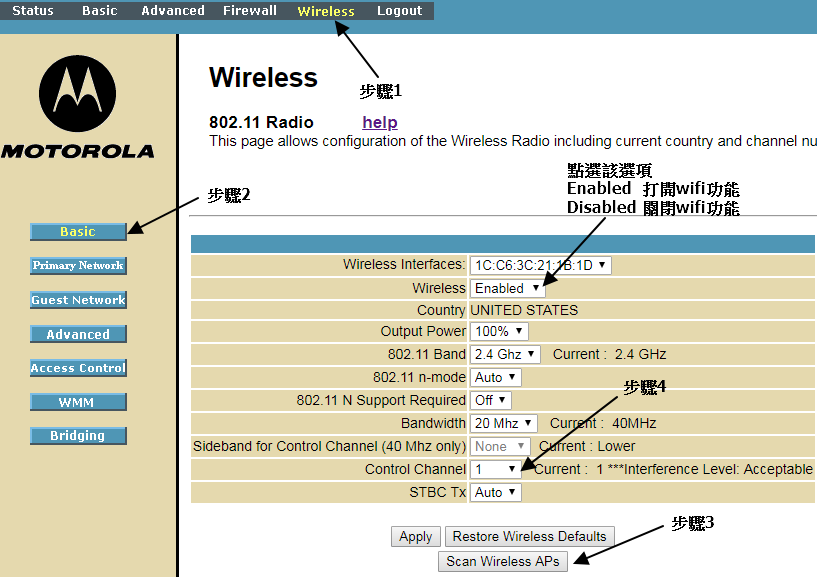
Task: Click the Motorola logo icon
Action: (77, 94)
